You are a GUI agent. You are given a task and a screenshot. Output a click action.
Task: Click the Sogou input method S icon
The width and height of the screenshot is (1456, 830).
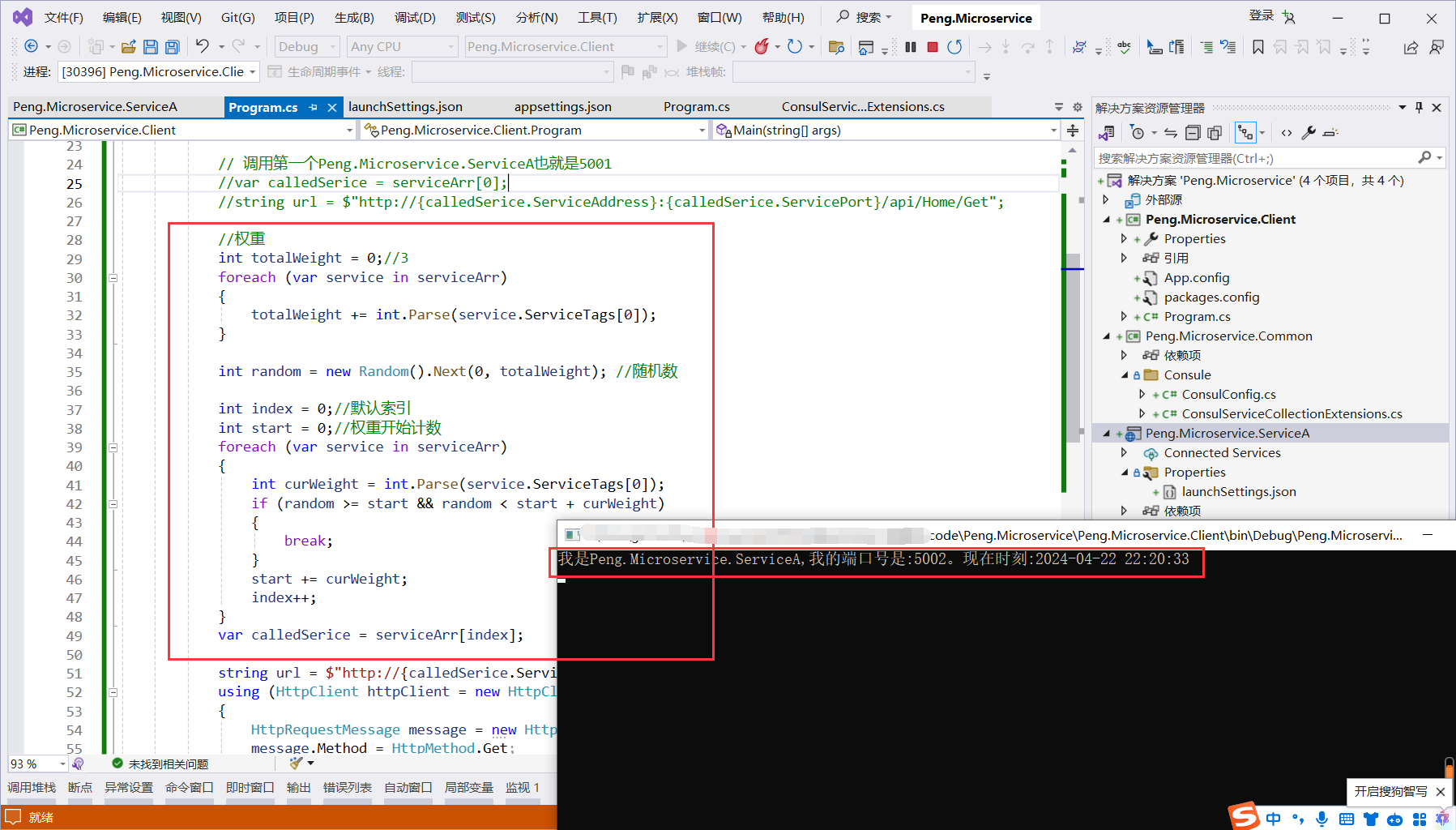click(1244, 815)
